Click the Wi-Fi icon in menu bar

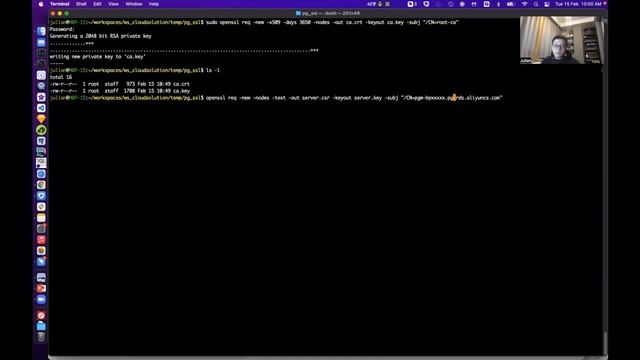(524, 4)
